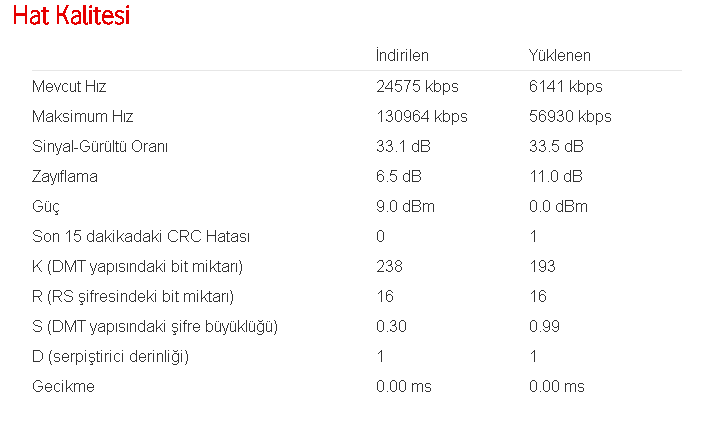Click the 6141 kbps upload speed value
This screenshot has height=423, width=711.
coord(565,86)
